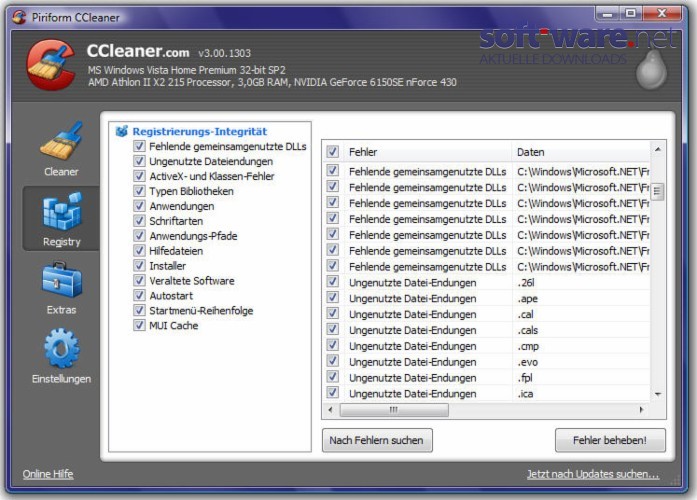
Task: Click the Piriform CCleaner title bar icon
Action: tap(19, 17)
